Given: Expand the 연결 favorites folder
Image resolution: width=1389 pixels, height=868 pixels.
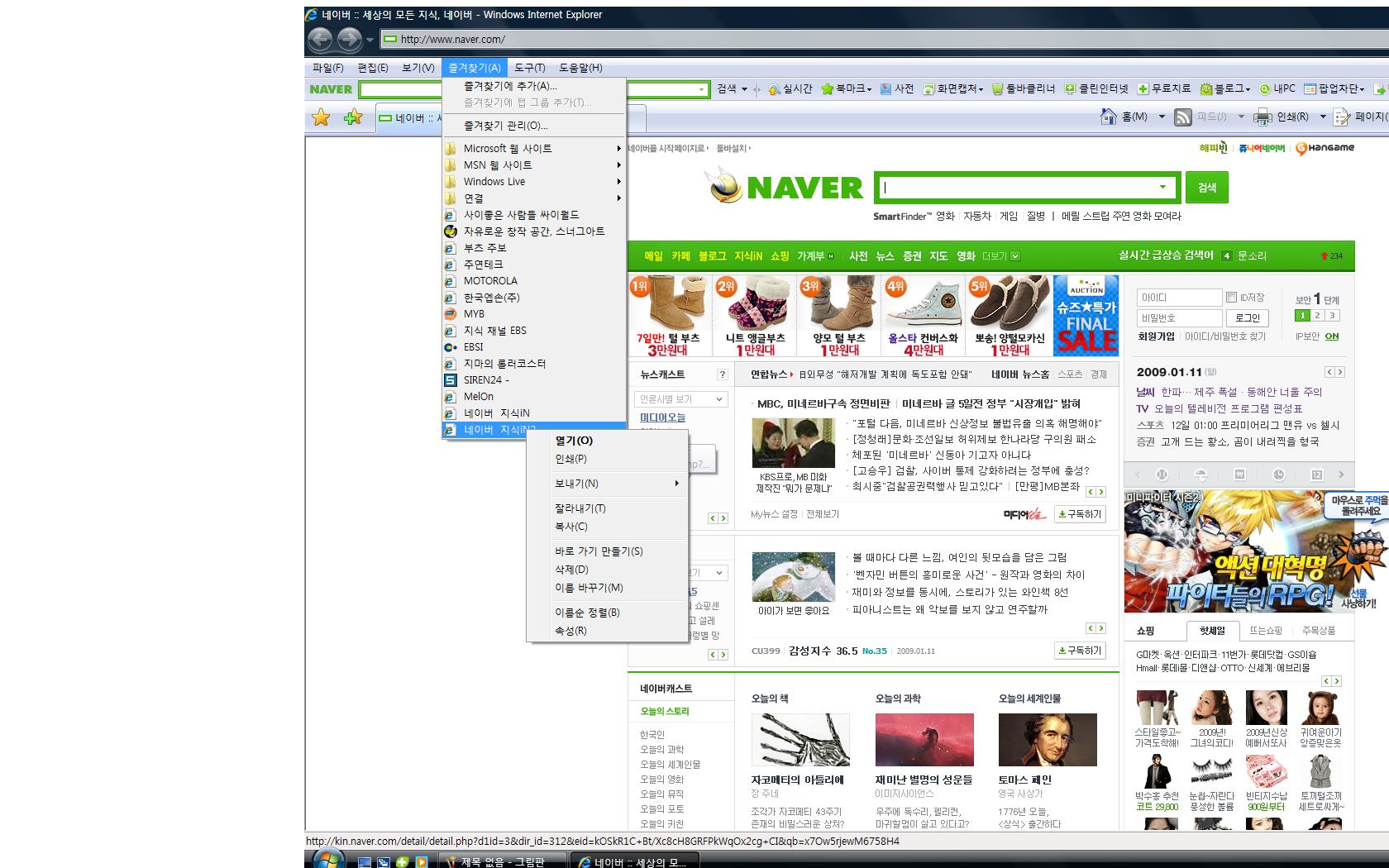Looking at the screenshot, I should click(534, 198).
